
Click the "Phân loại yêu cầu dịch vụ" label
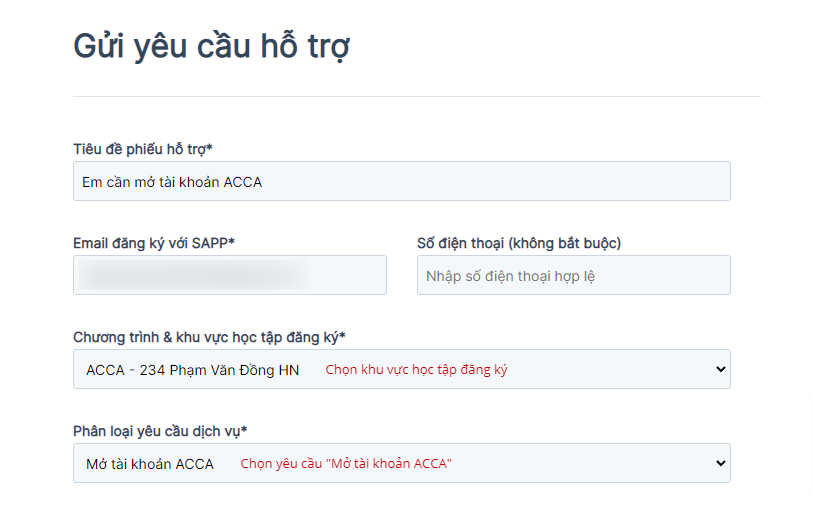point(160,431)
